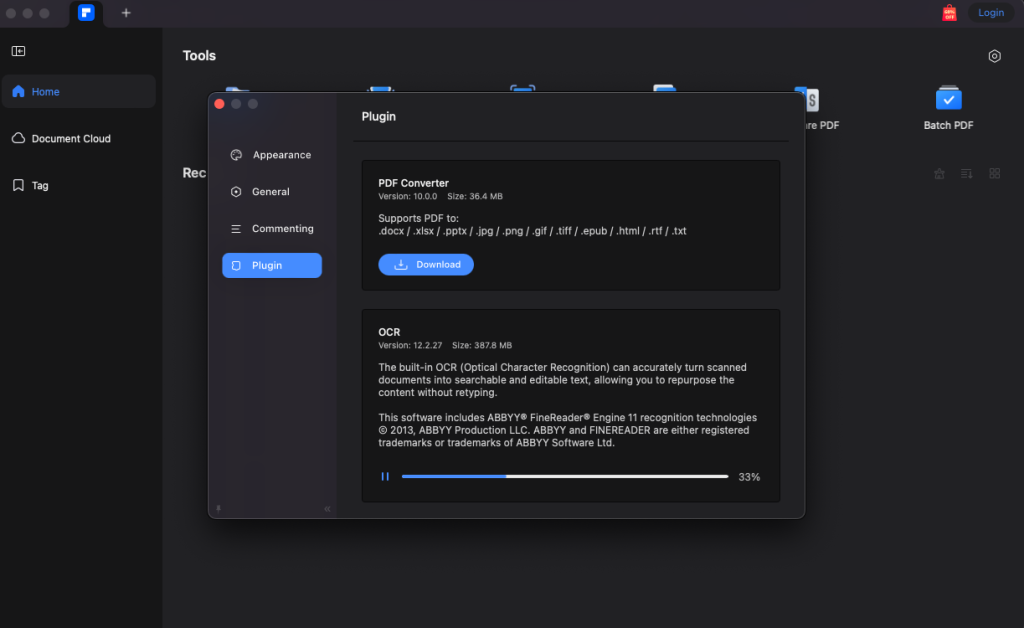Click the Login button

[x=990, y=12]
